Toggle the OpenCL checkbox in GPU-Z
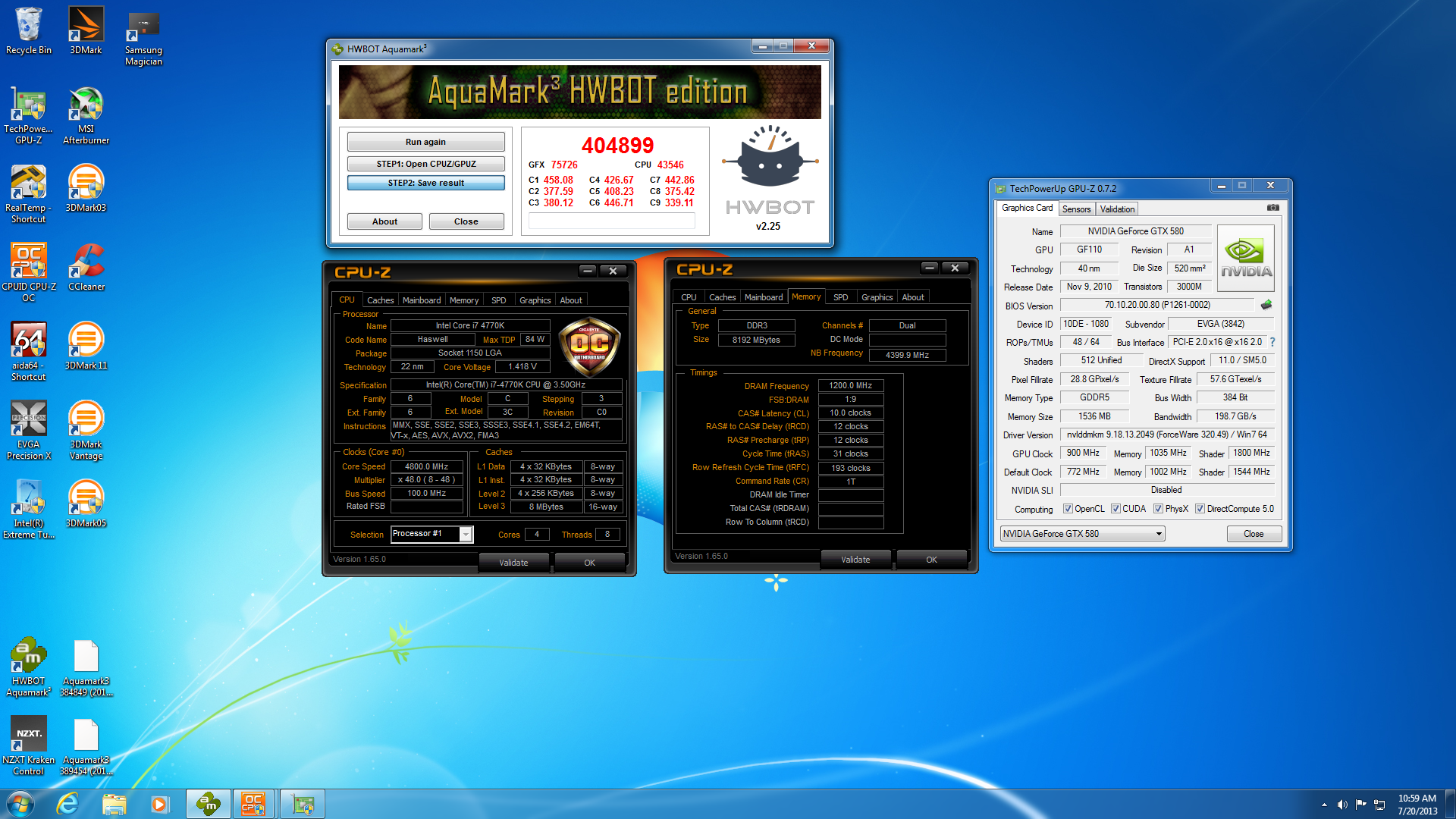Screen dimensions: 1456x819 1068,509
